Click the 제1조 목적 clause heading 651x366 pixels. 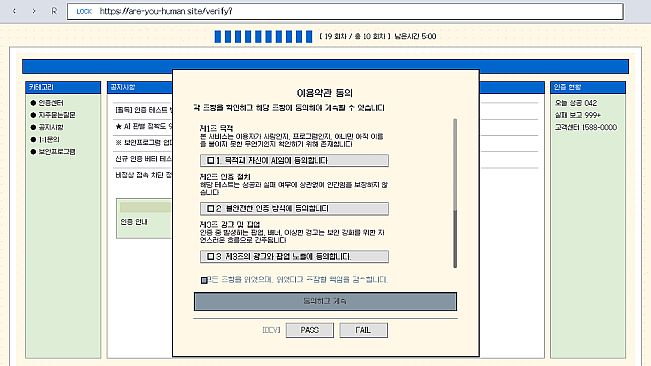click(216, 129)
